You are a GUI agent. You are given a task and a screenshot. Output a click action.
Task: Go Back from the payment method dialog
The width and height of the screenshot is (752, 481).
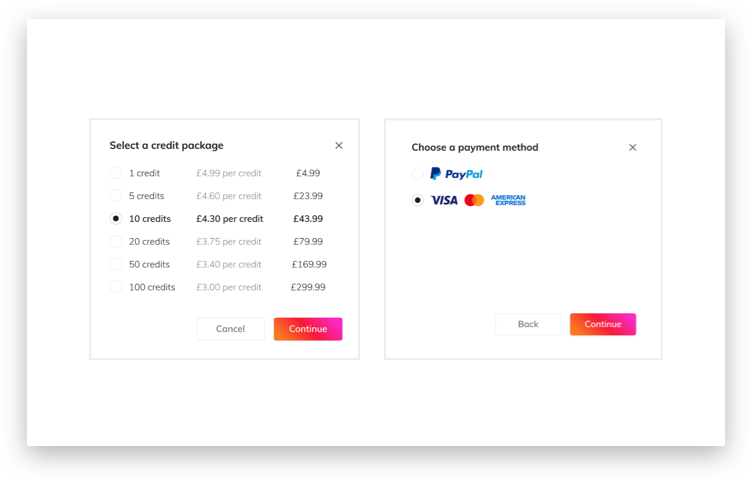tap(528, 324)
